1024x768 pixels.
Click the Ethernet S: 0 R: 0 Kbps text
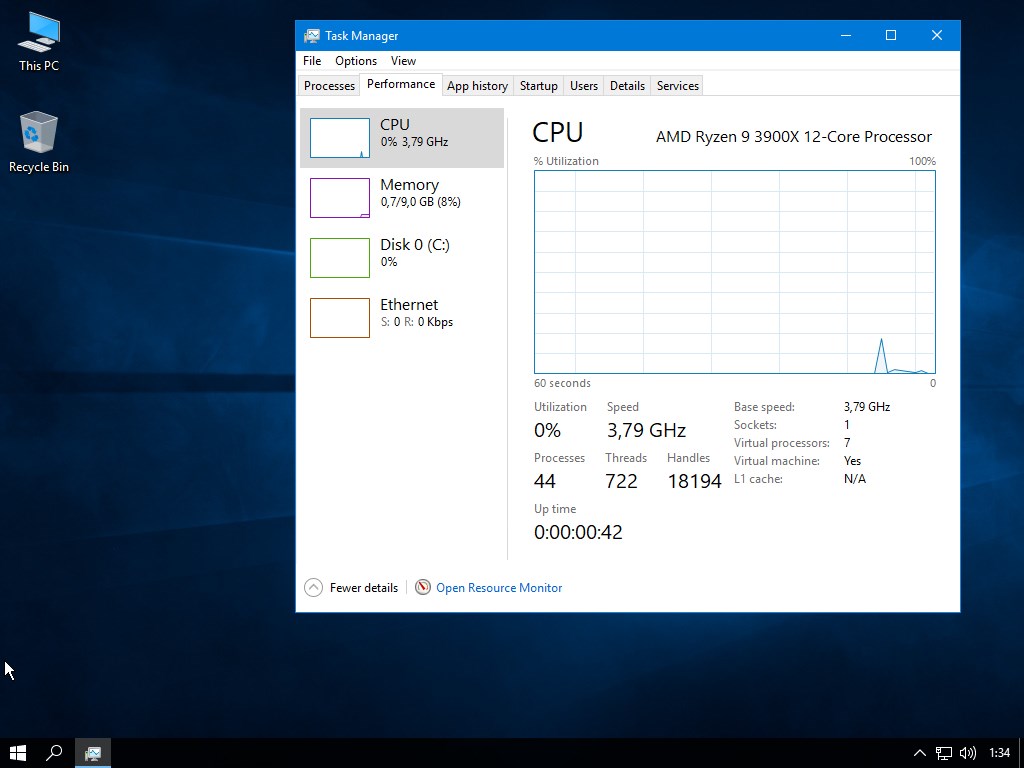click(x=417, y=322)
